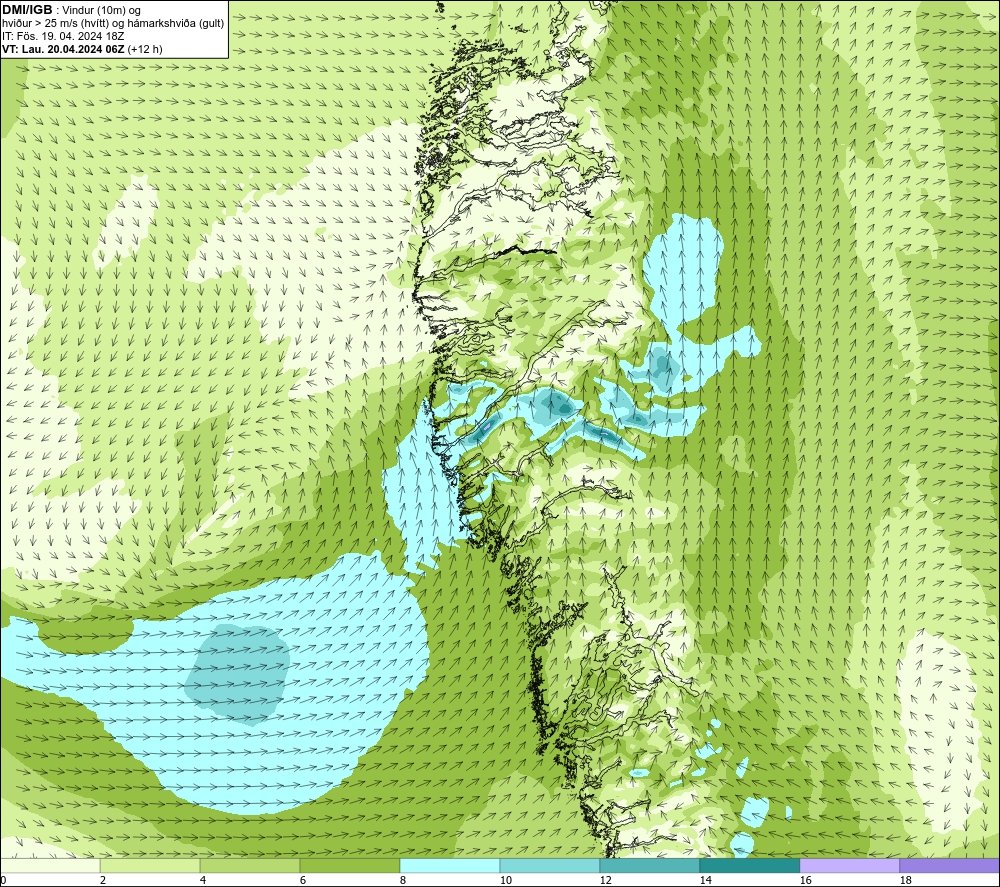The image size is (1000, 887).
Task: Click the legend value 10
Action: (x=506, y=881)
